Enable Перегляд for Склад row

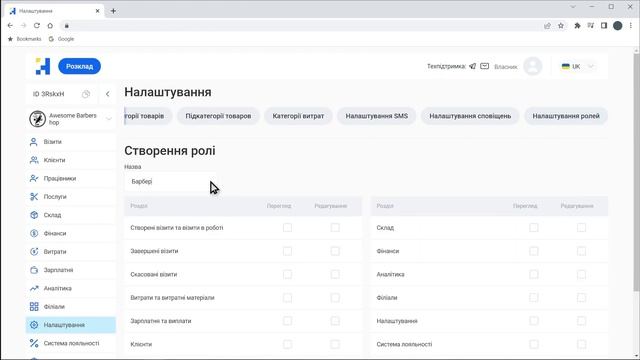point(533,228)
